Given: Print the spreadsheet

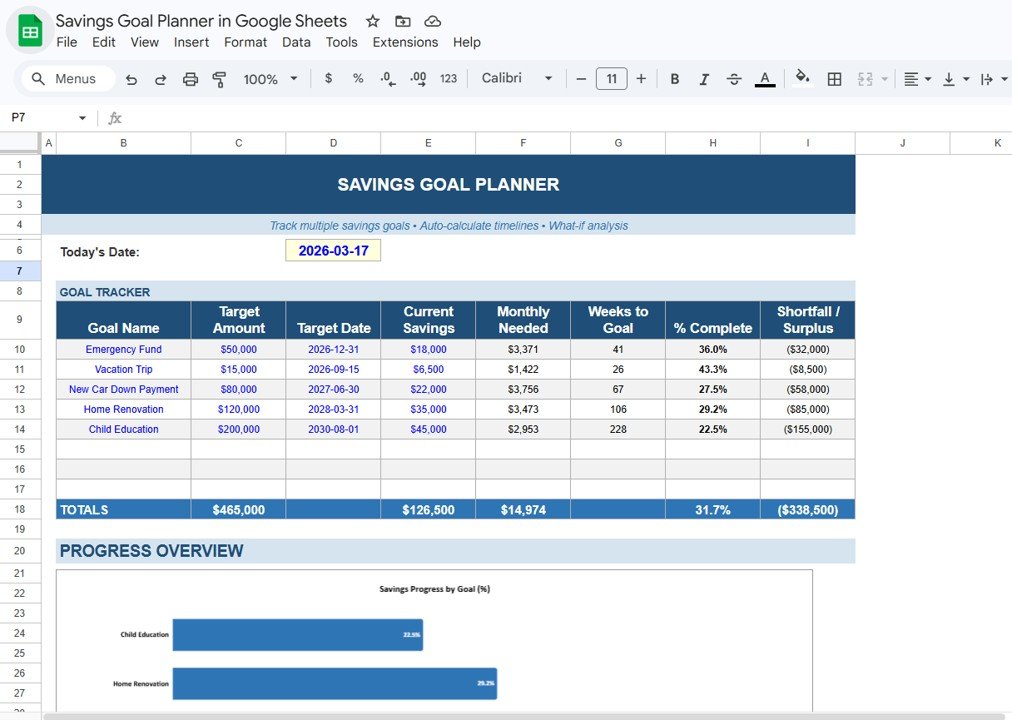Looking at the screenshot, I should coord(190,78).
